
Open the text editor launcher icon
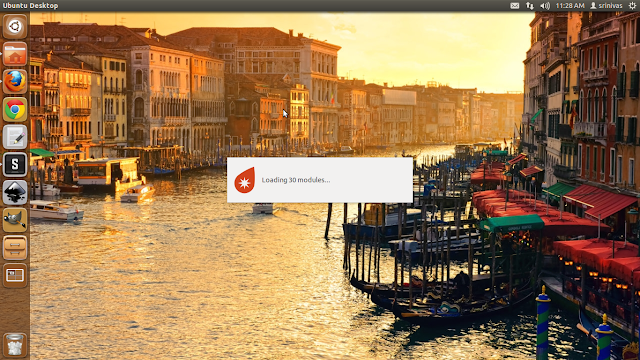[15, 137]
